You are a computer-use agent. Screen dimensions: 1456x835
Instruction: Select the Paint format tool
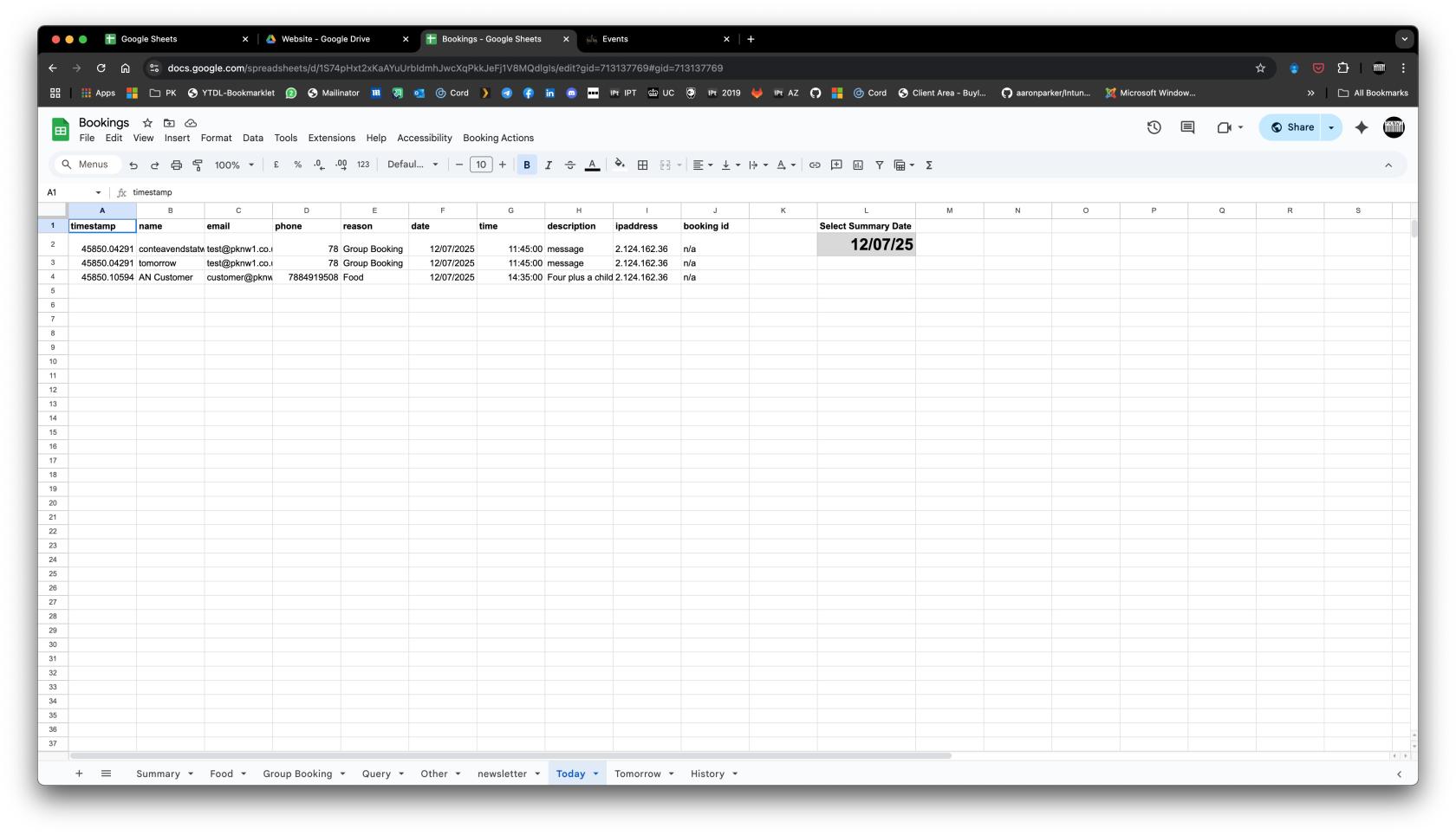click(x=198, y=165)
